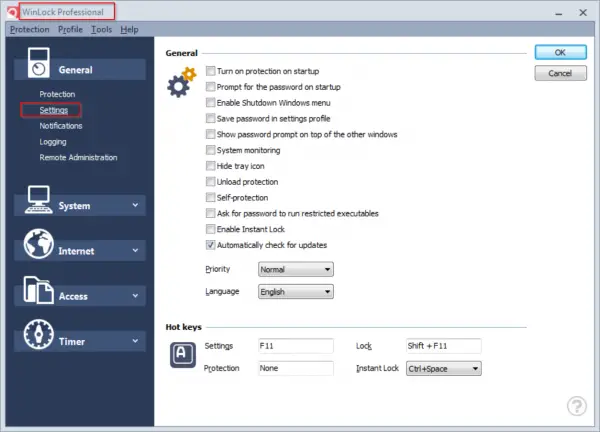Screen dimensions: 600x432
Task: Uncheck Automatically check for updates
Action: pyautogui.click(x=210, y=245)
